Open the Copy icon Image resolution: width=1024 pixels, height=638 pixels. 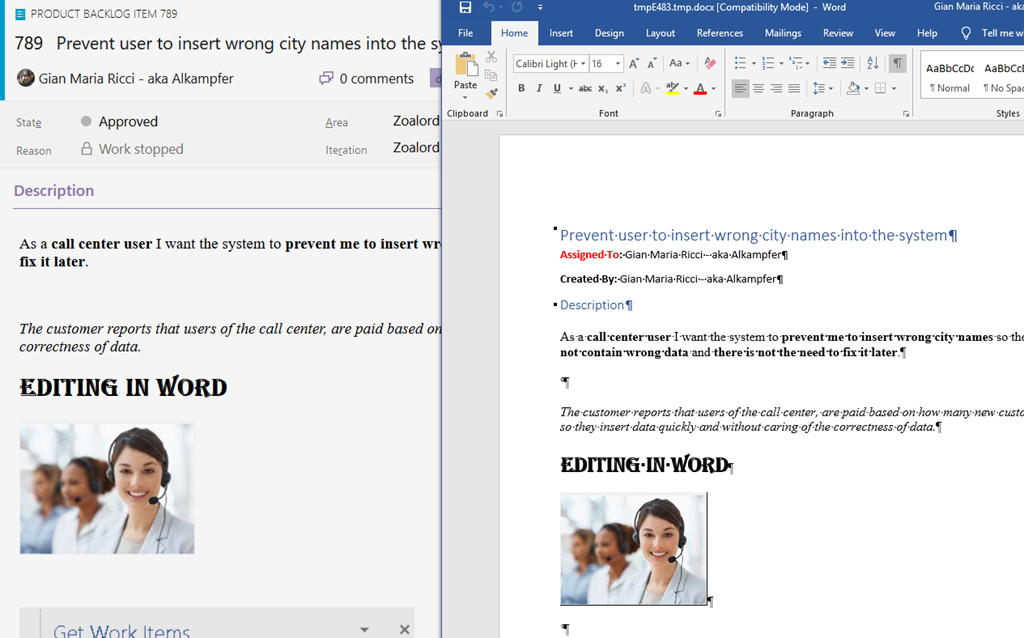click(x=490, y=73)
